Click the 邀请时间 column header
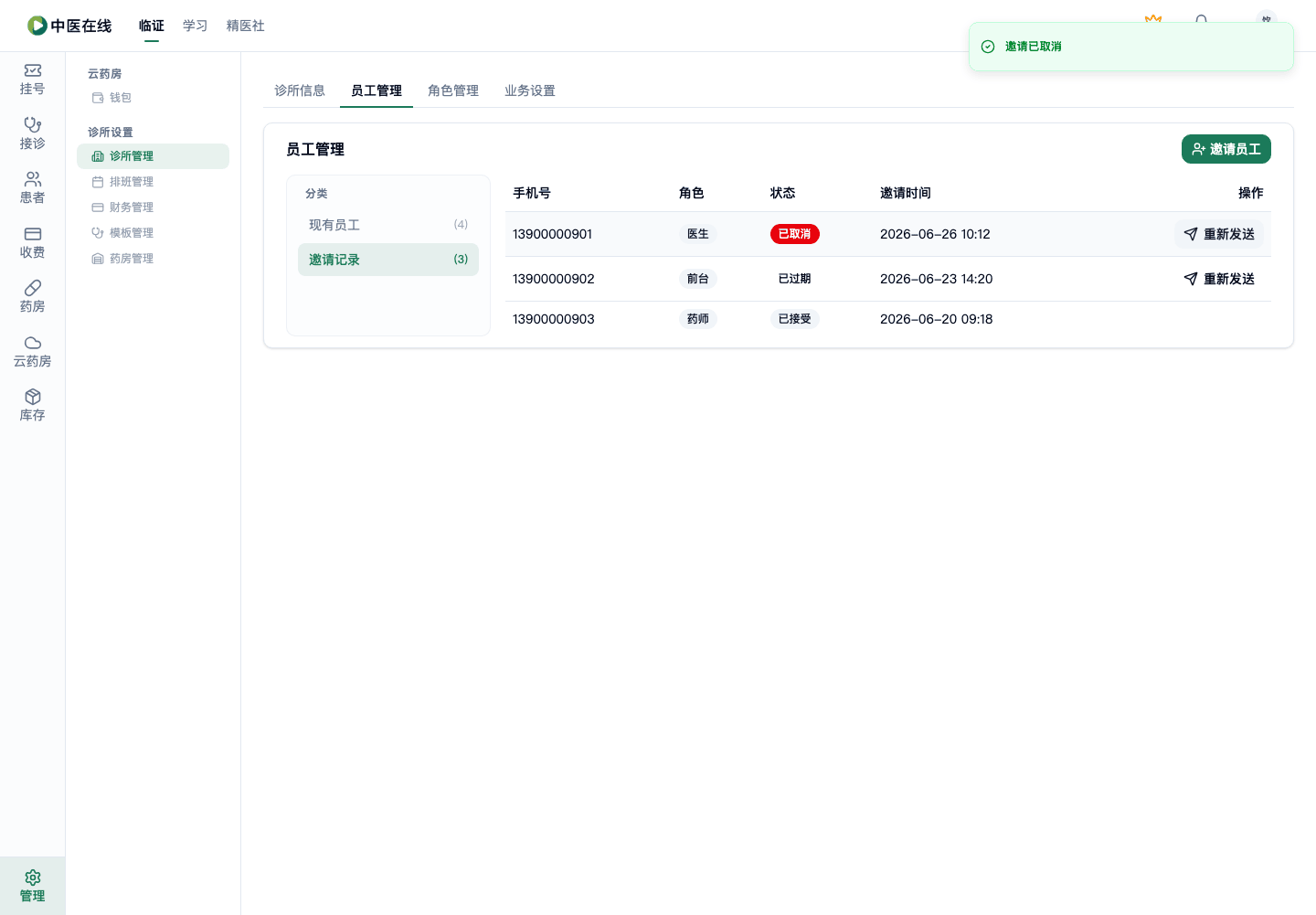This screenshot has width=1316, height=915. pos(906,193)
